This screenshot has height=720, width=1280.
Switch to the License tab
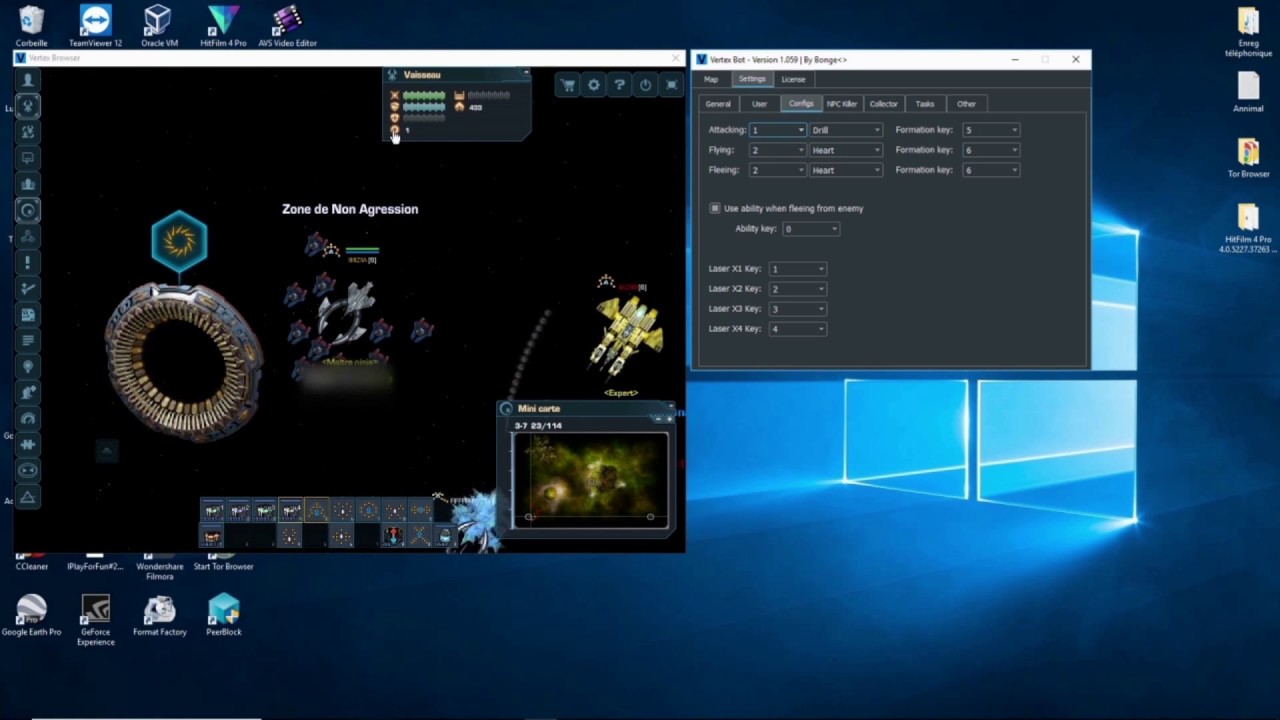click(793, 79)
